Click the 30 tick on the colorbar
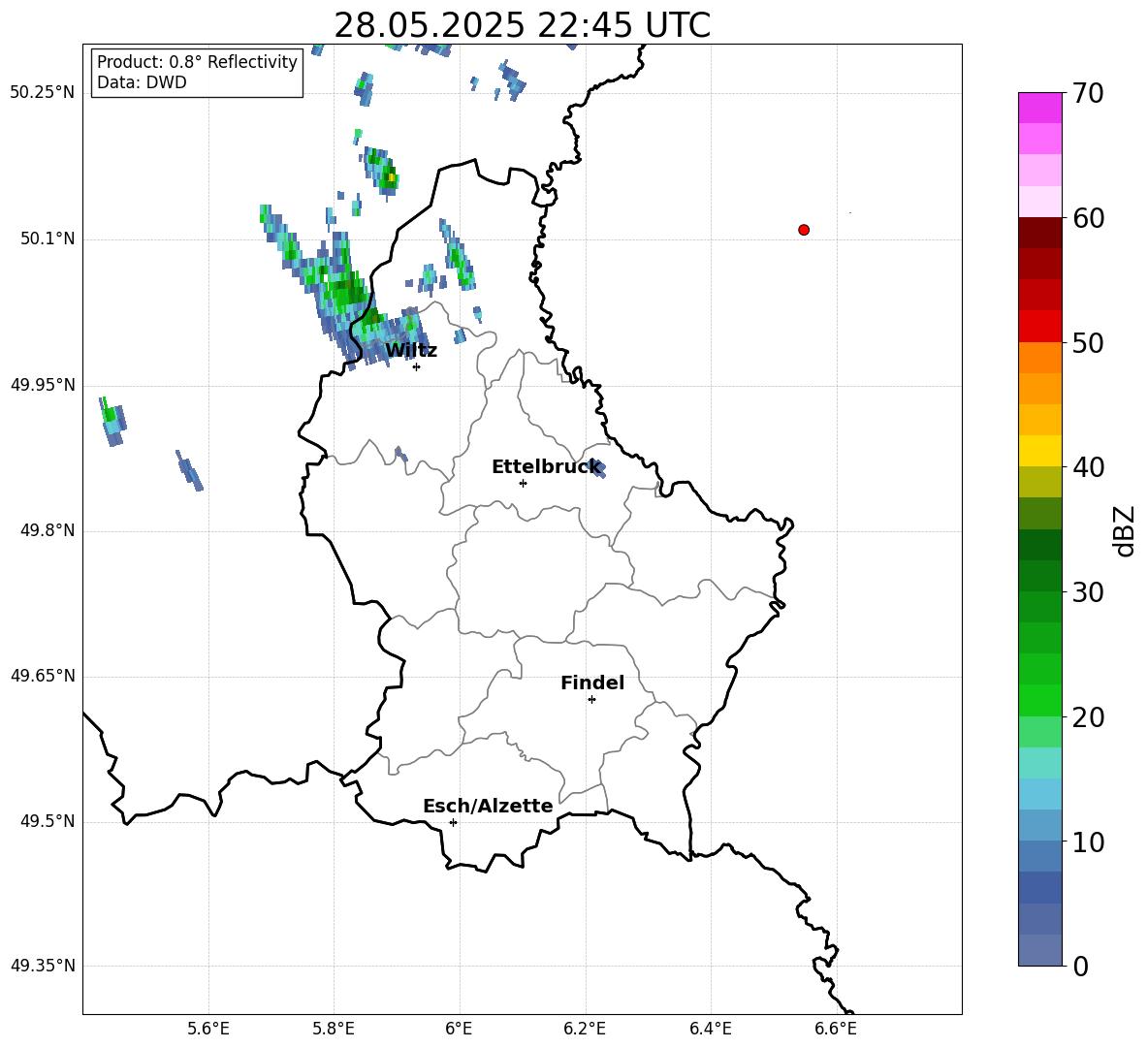Viewport: 1148px width, 1048px height. (x=1088, y=592)
